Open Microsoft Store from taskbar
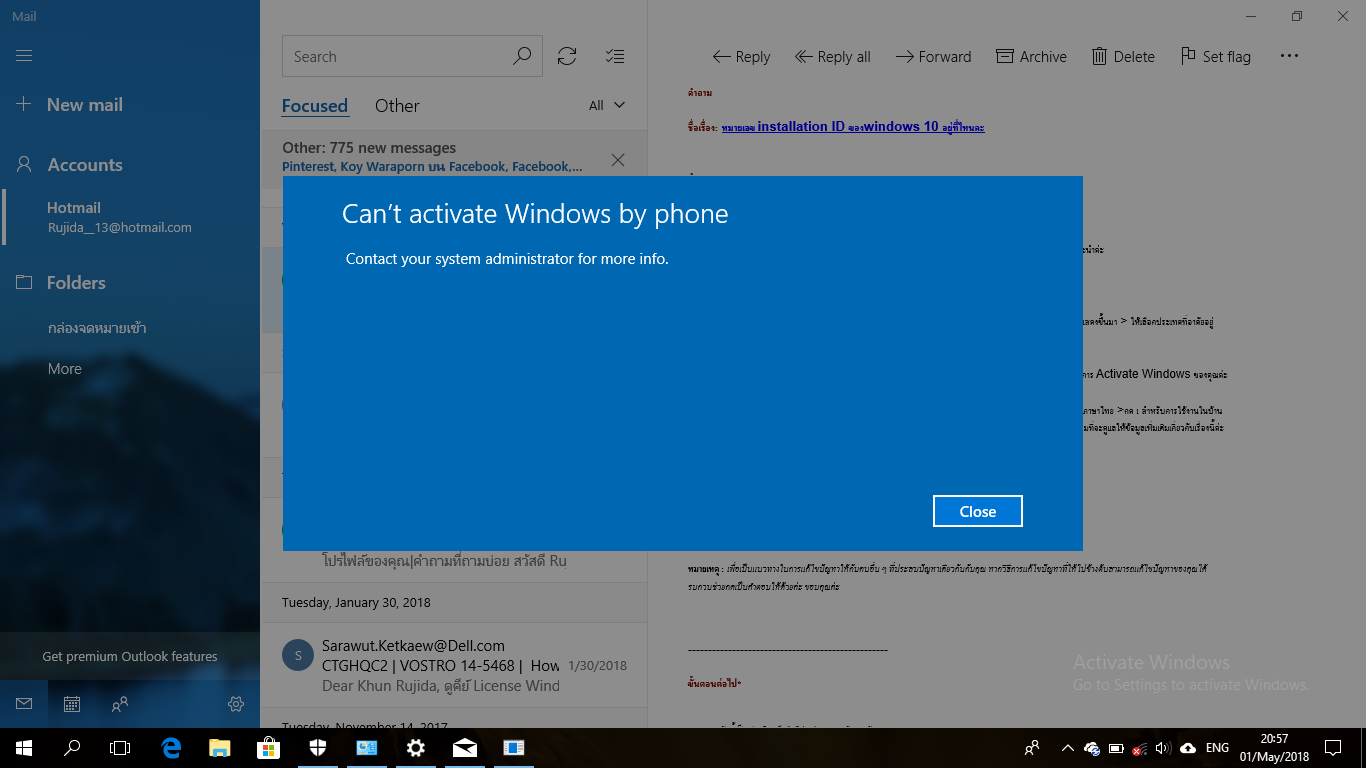Viewport: 1366px width, 768px height. pos(269,748)
